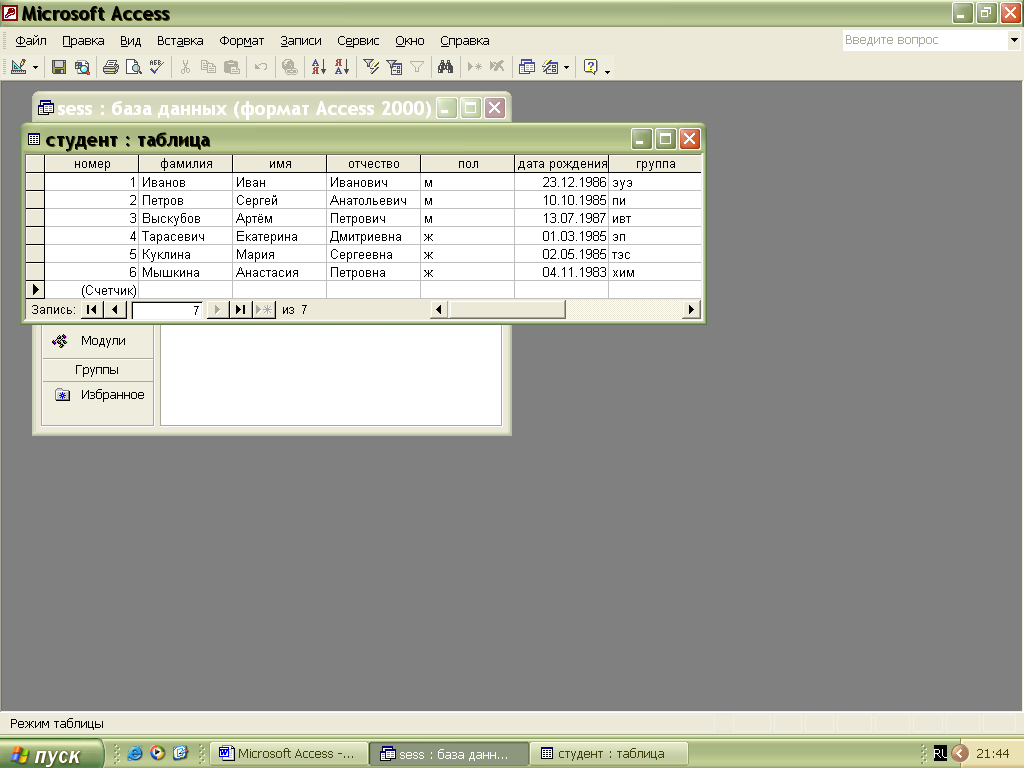Screen dimensions: 1024x768
Task: Click the Введите вопрос help input box
Action: 925,40
